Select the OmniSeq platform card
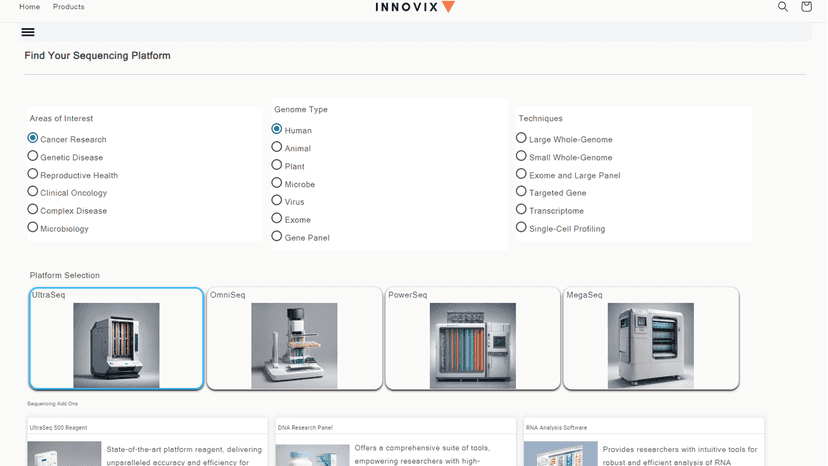Viewport: 828px width, 466px height. [295, 339]
